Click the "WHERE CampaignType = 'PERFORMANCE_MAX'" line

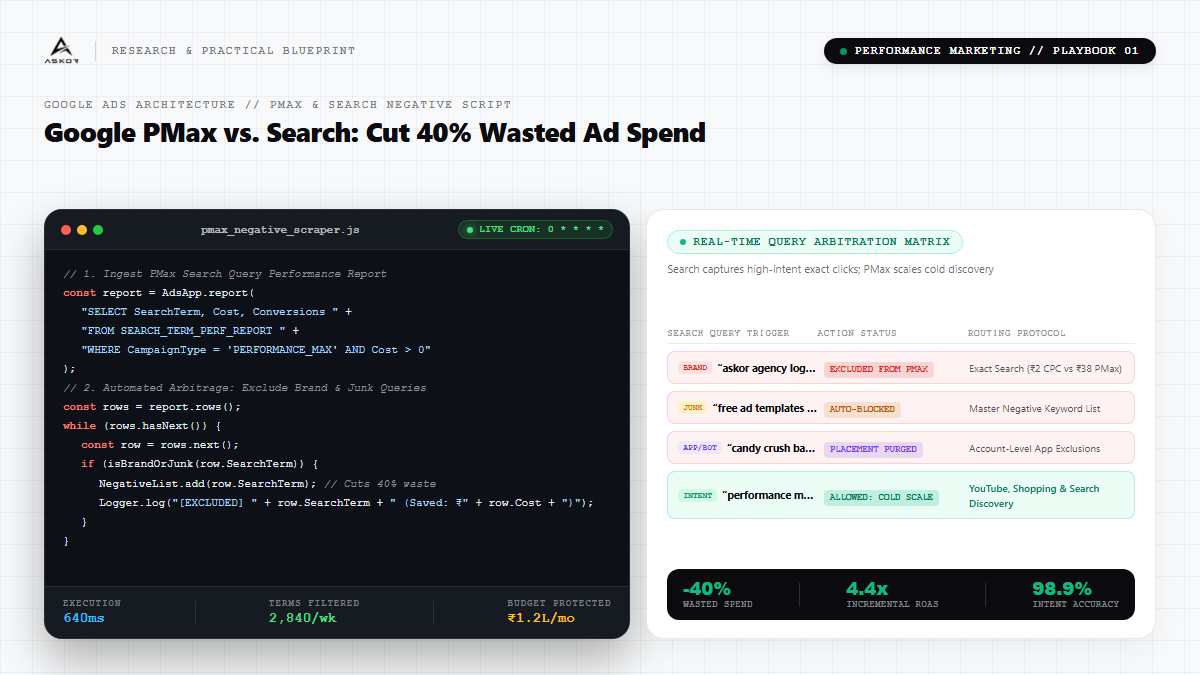[x=256, y=350]
